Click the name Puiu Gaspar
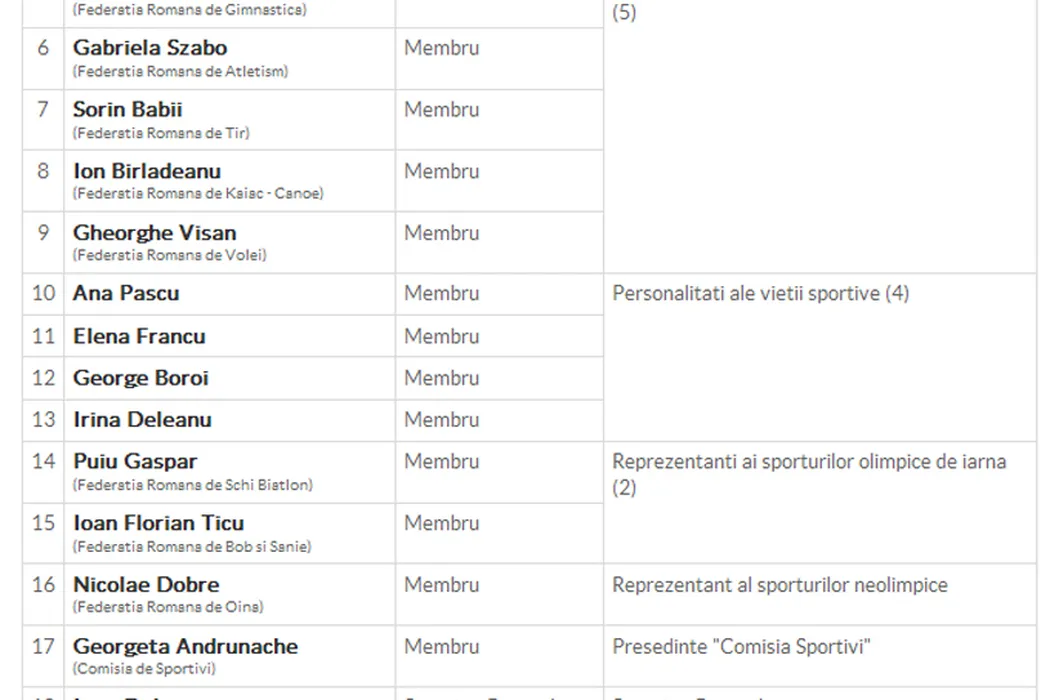The image size is (1050, 700). (135, 462)
